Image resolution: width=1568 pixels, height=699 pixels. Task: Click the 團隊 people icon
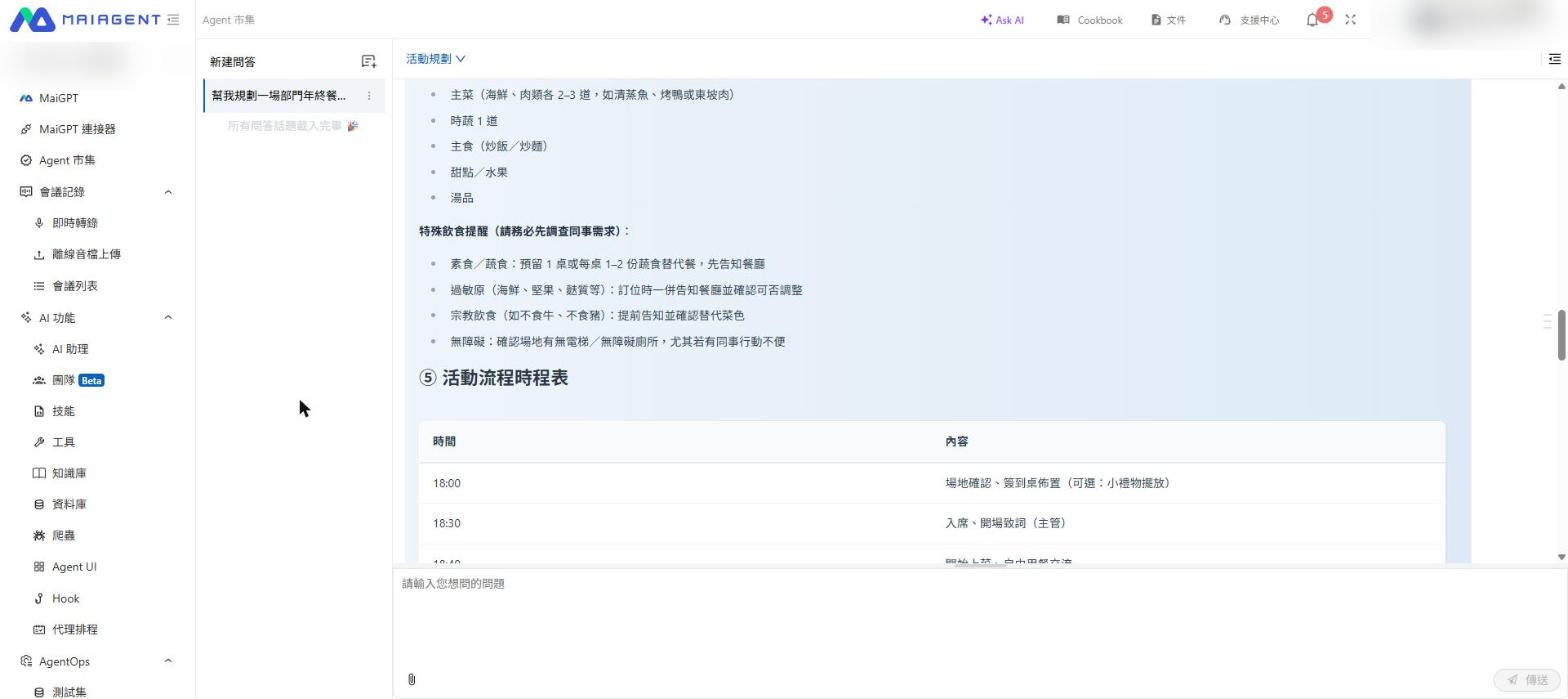[39, 380]
